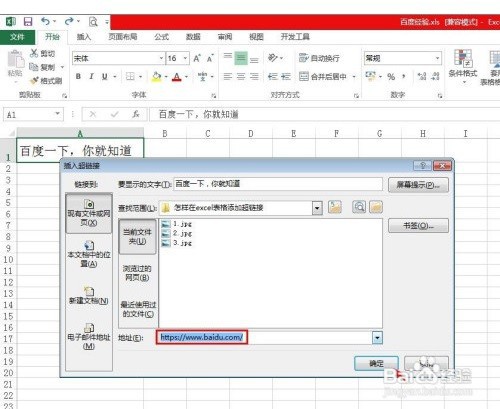The image size is (500, 409).
Task: Open the Name Box dropdown next to A1
Action: click(x=57, y=114)
